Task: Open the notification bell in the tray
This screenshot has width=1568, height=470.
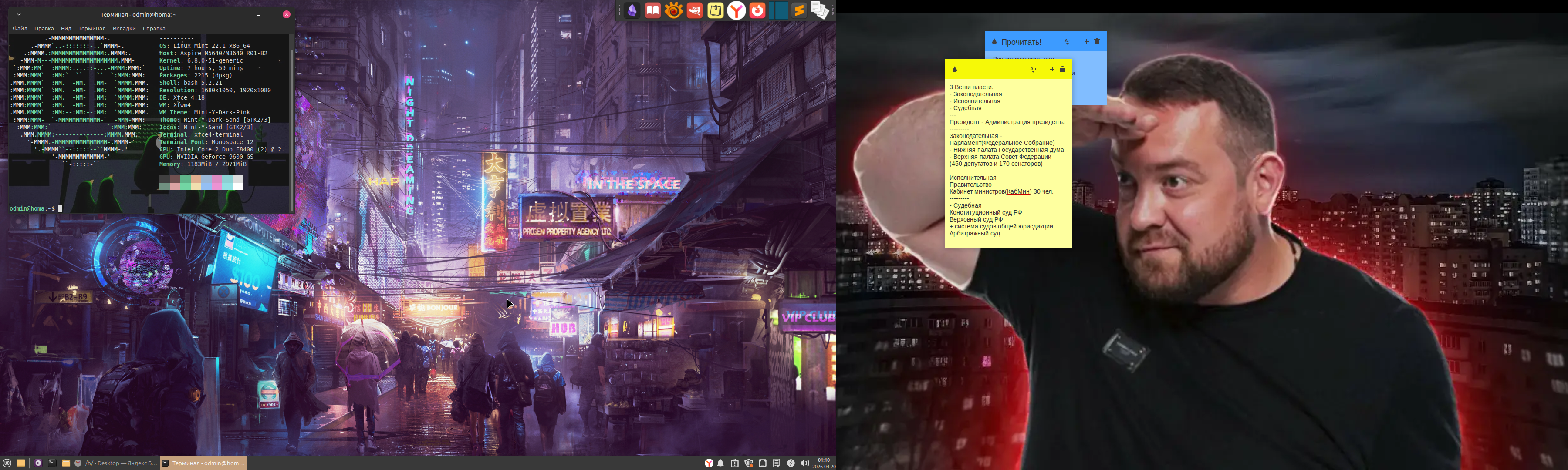Action: [x=721, y=463]
